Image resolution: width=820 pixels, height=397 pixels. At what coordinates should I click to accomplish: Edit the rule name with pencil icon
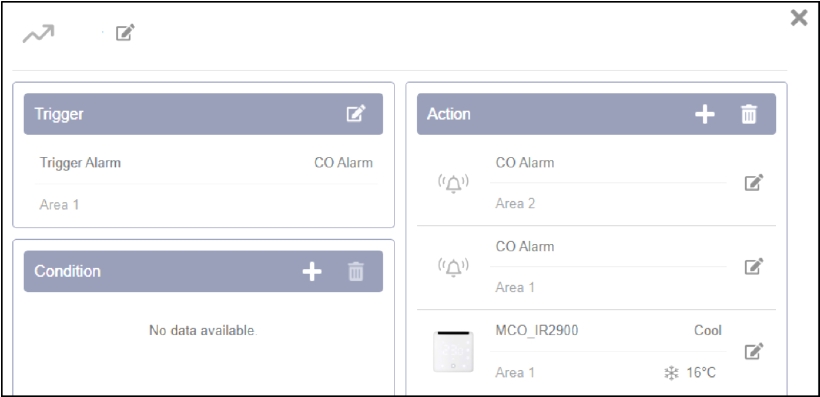click(126, 32)
